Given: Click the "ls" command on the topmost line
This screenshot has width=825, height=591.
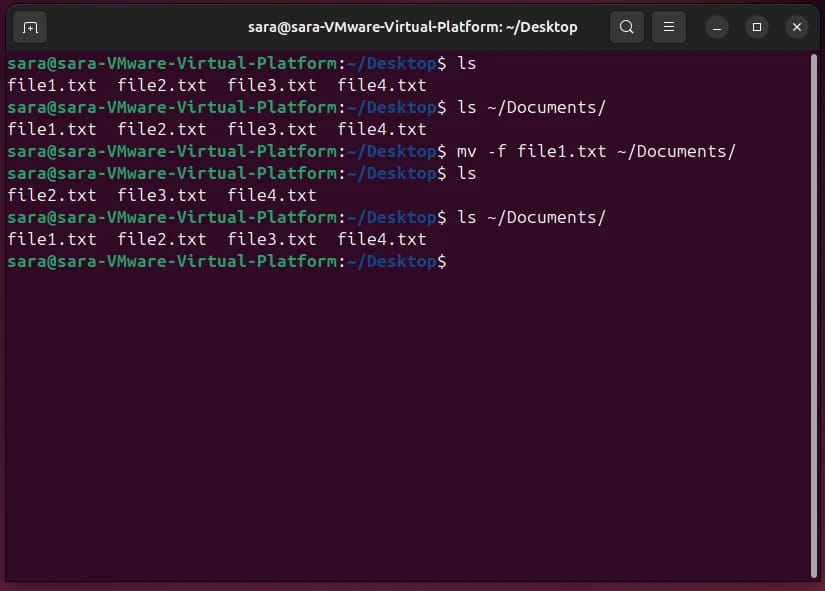Looking at the screenshot, I should 467,63.
